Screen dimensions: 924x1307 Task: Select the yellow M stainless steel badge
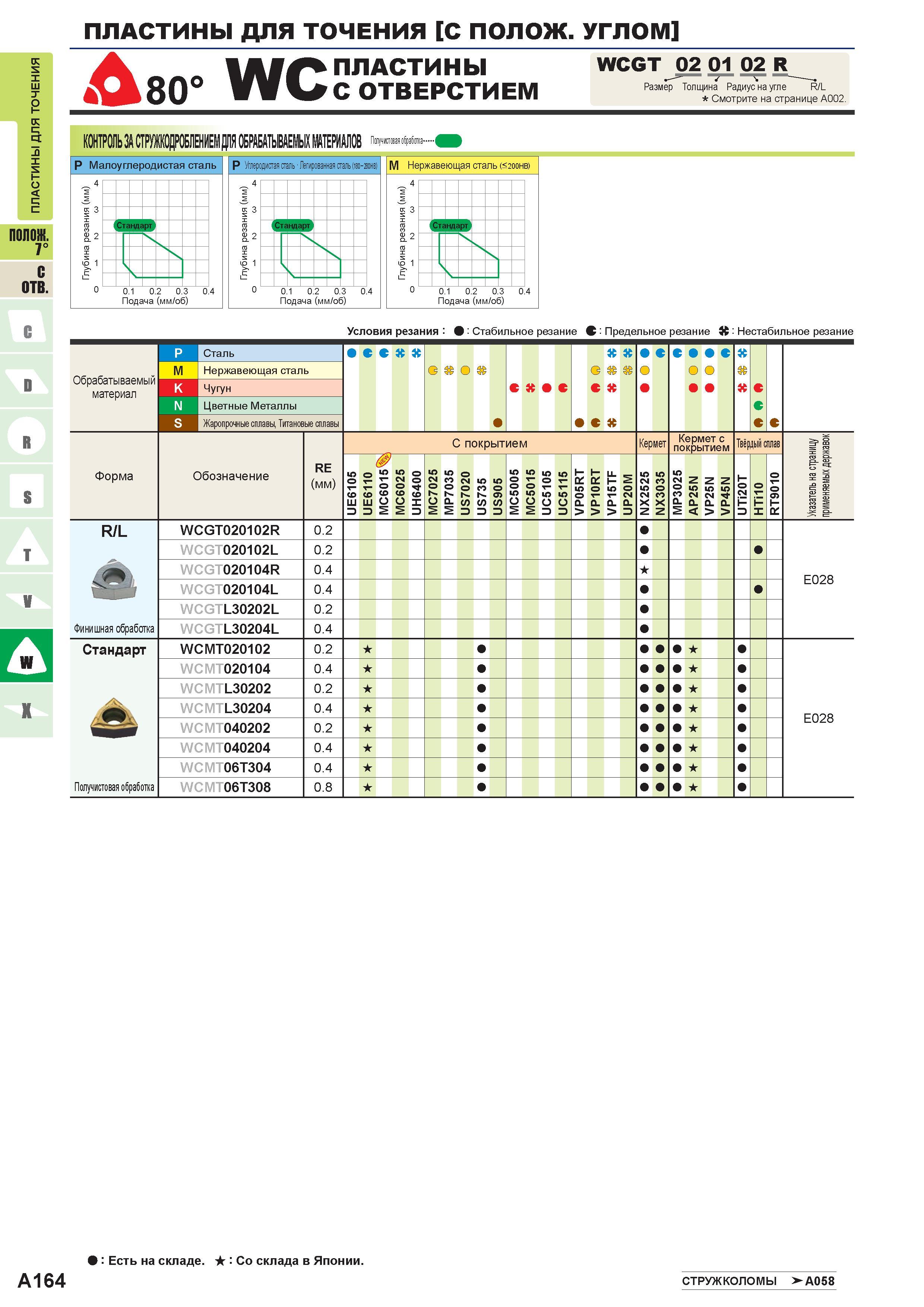[x=178, y=371]
